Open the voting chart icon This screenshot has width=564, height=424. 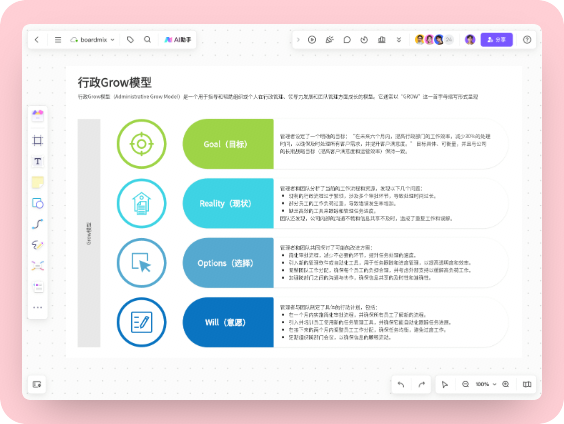click(x=382, y=40)
